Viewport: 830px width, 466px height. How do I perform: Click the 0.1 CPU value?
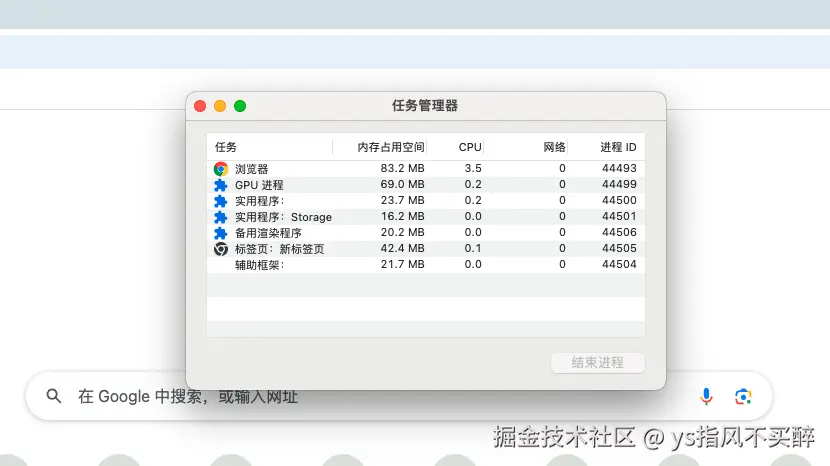point(473,248)
